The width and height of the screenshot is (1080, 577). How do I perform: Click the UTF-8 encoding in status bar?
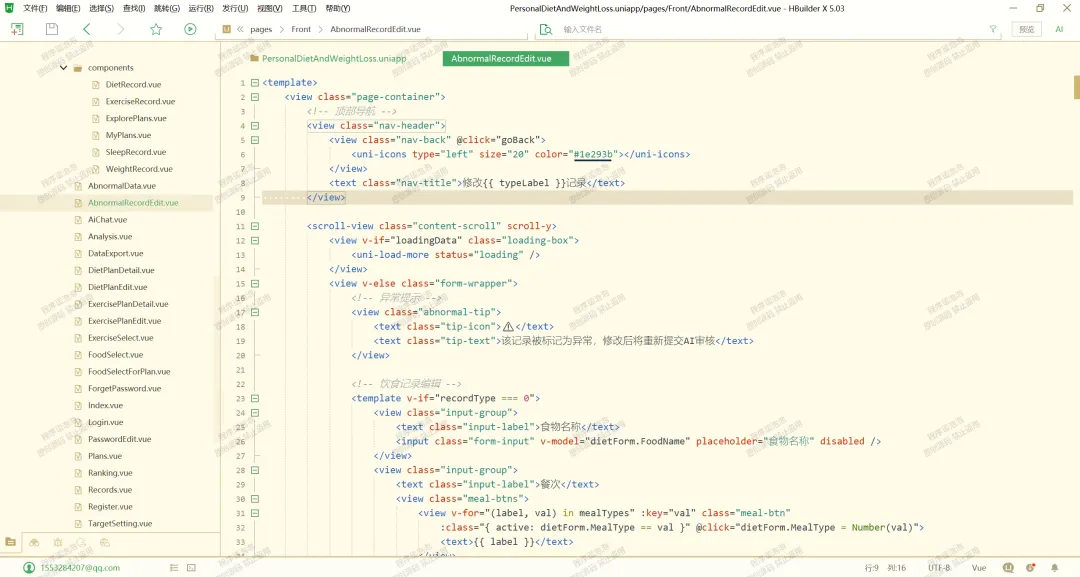pyautogui.click(x=939, y=567)
